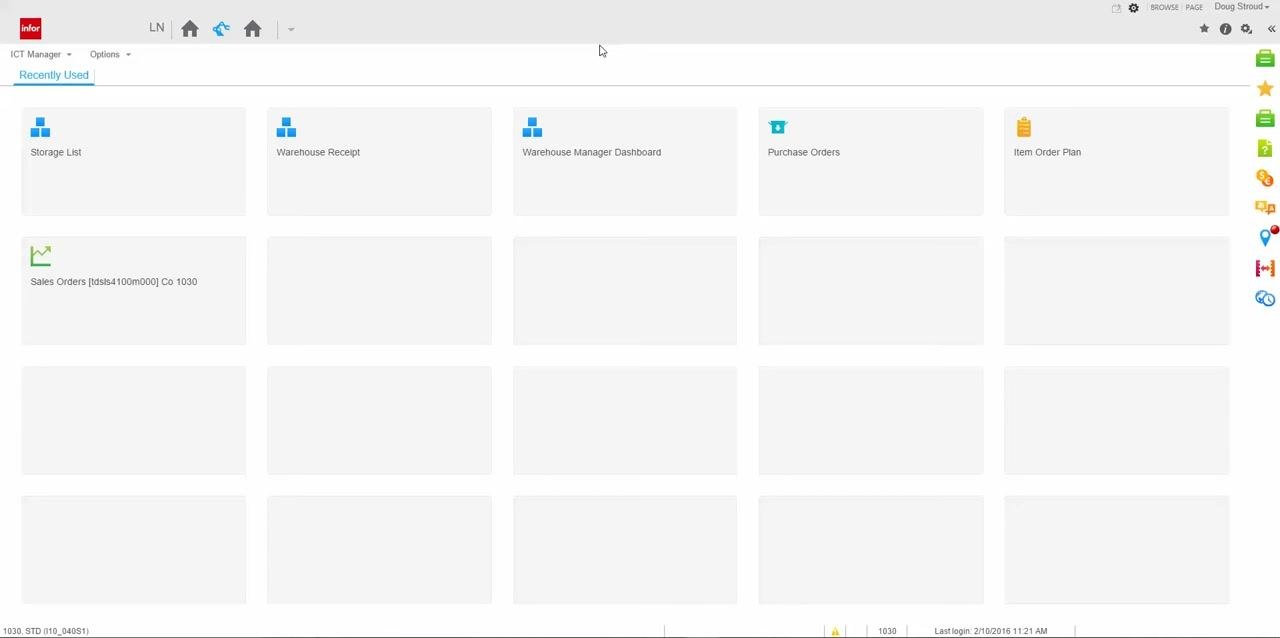Screen dimensions: 1280x638
Task: Click the green briefcase icon above the star
Action: click(1265, 59)
